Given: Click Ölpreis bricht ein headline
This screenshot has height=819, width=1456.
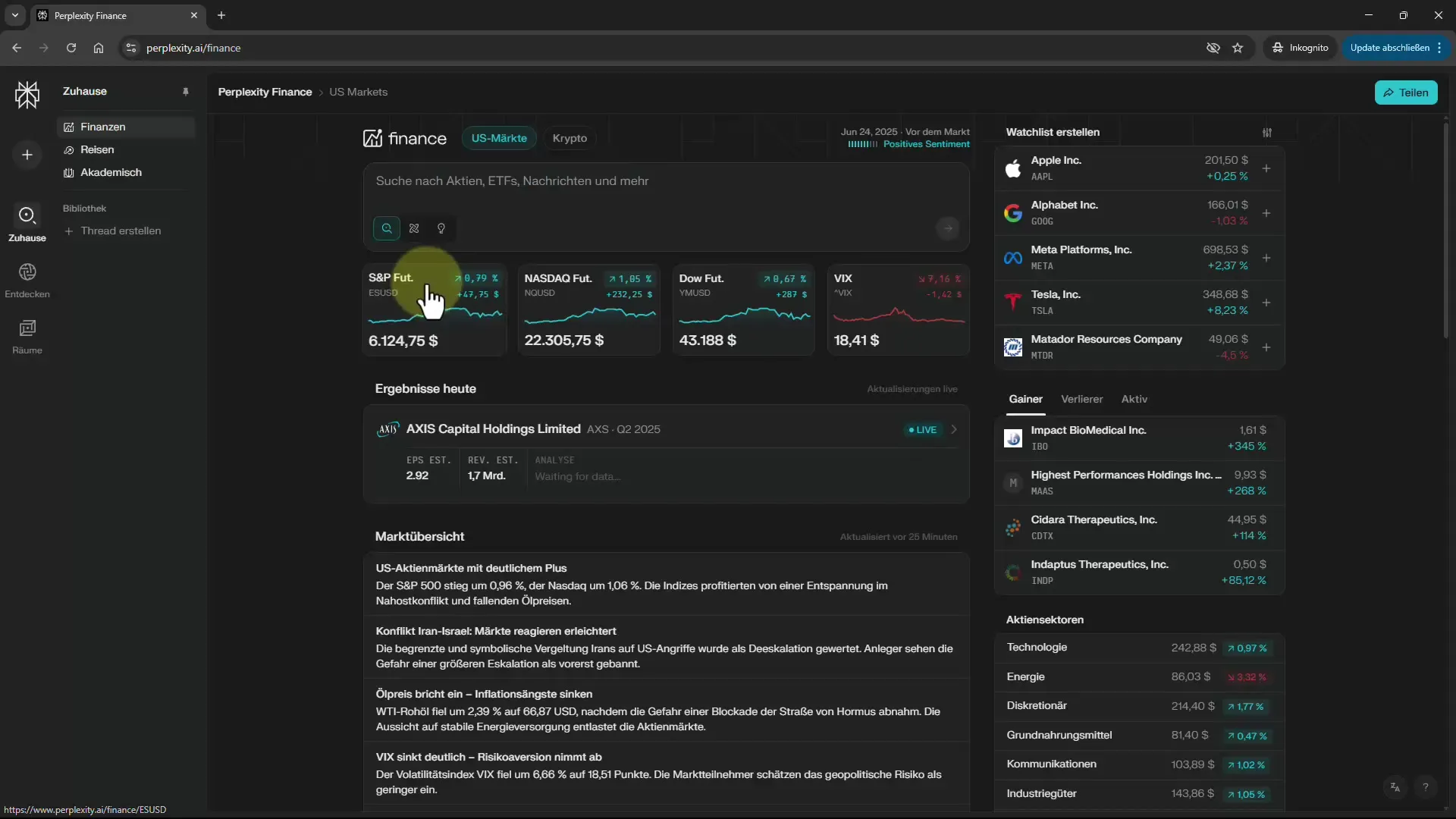Looking at the screenshot, I should (x=484, y=694).
